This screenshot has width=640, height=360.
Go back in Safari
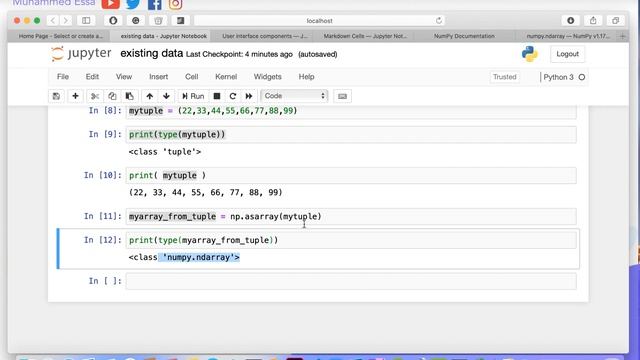click(x=53, y=20)
